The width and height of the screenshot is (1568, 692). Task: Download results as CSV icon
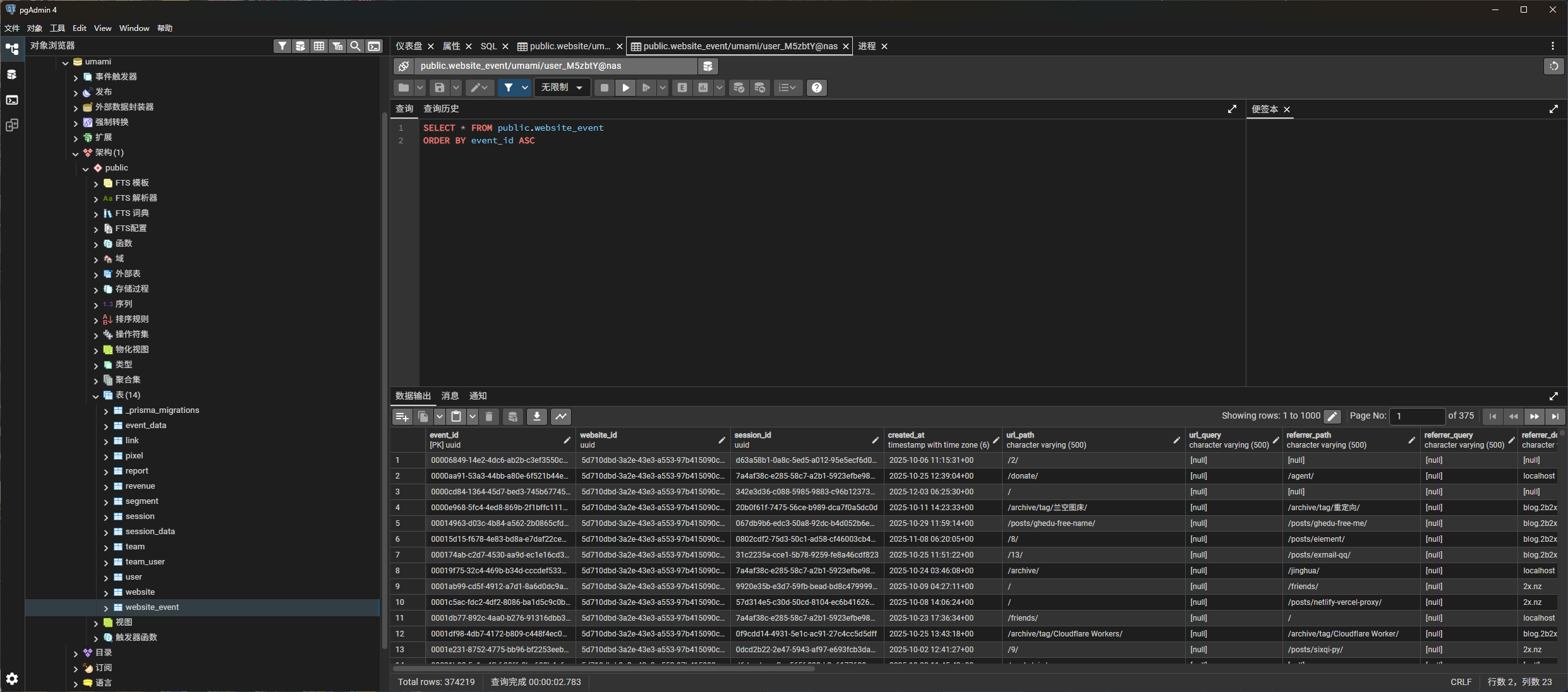pos(536,417)
